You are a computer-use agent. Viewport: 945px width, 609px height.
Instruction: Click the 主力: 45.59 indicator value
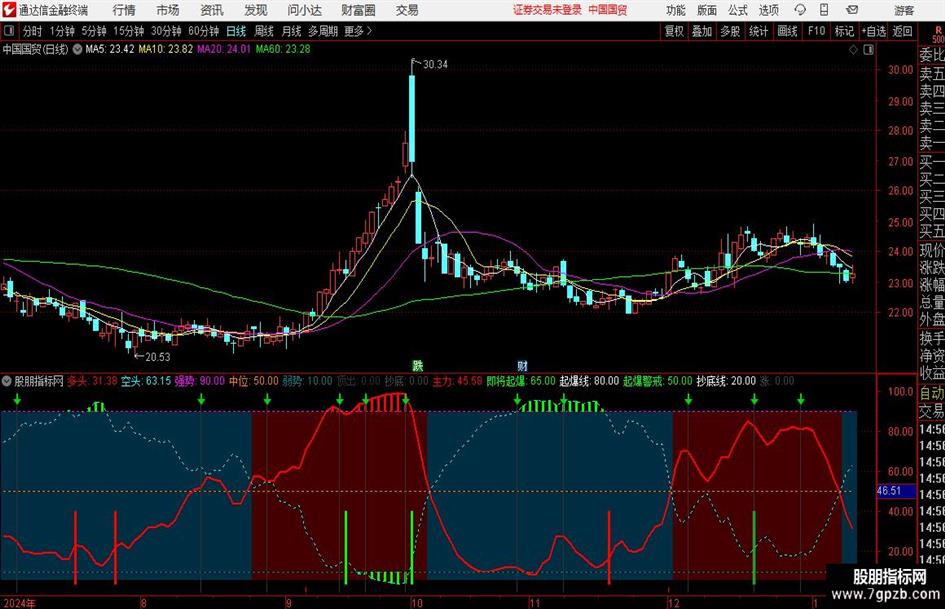457,381
